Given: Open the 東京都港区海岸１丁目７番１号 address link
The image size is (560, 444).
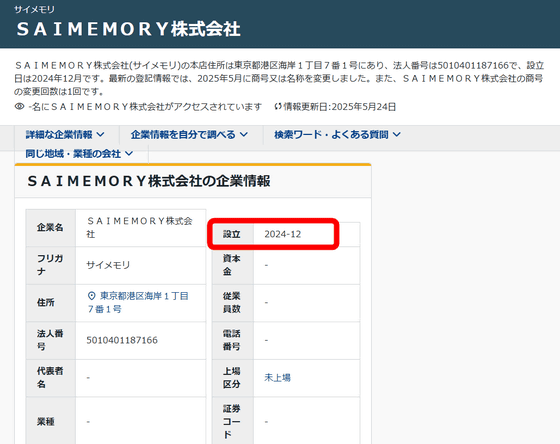Looking at the screenshot, I should (x=138, y=303).
